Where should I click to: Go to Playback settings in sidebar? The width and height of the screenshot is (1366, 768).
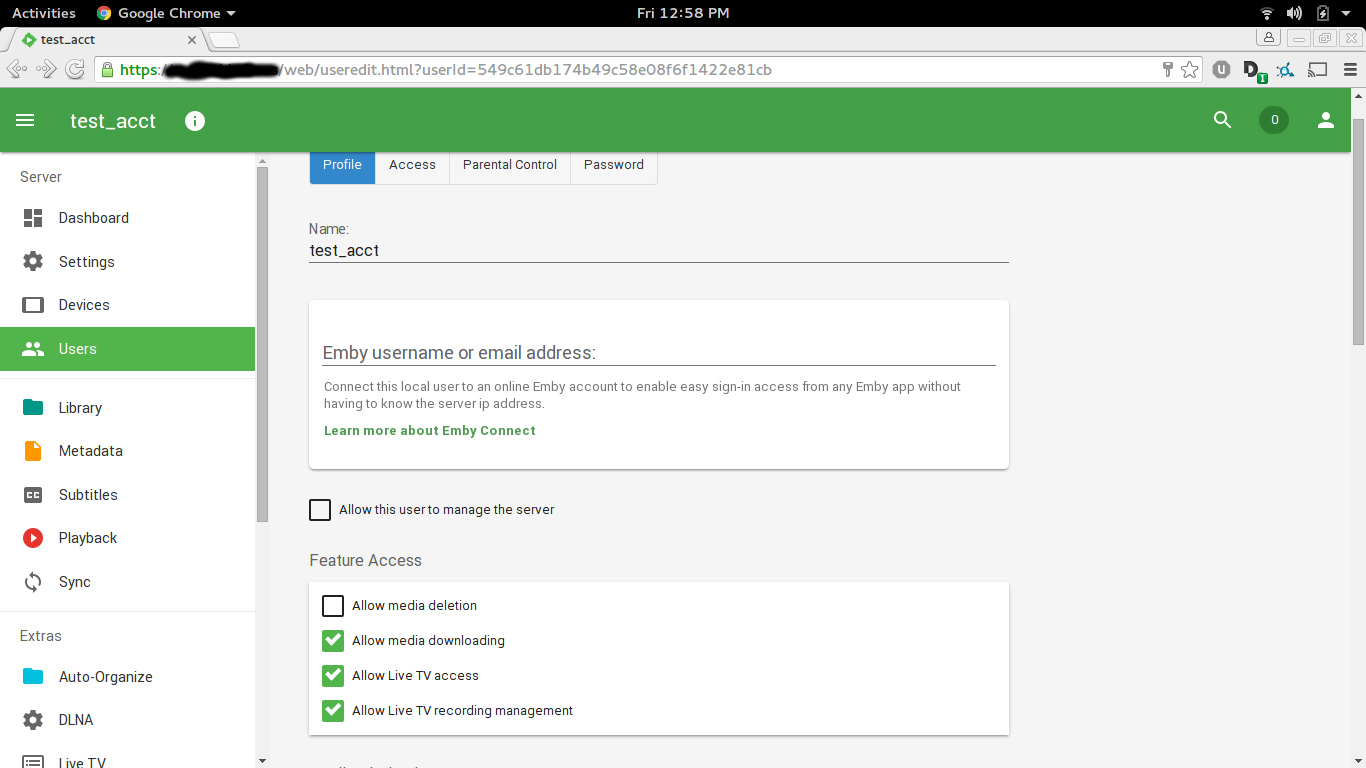click(x=88, y=538)
